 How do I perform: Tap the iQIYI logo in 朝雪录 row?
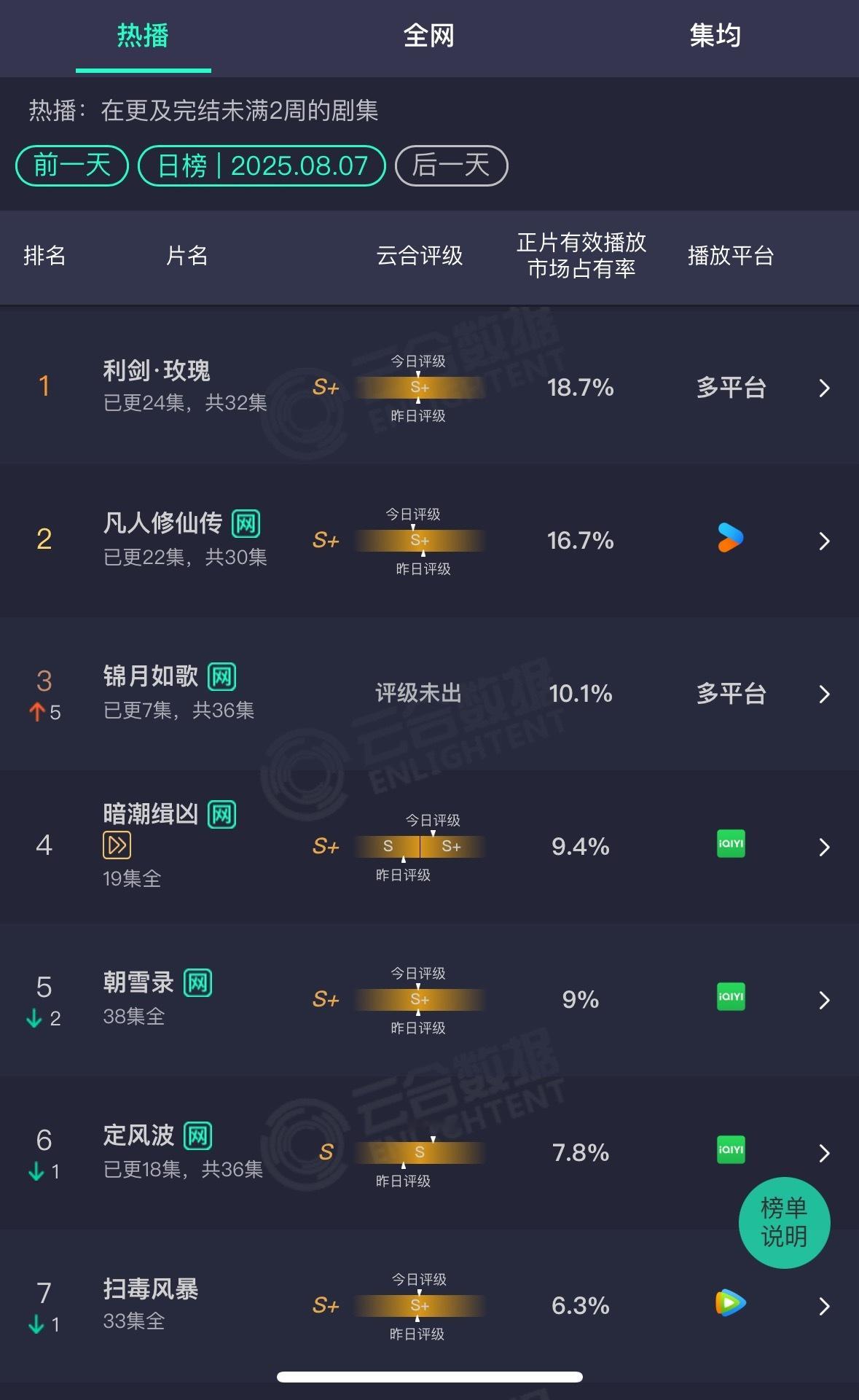(731, 997)
